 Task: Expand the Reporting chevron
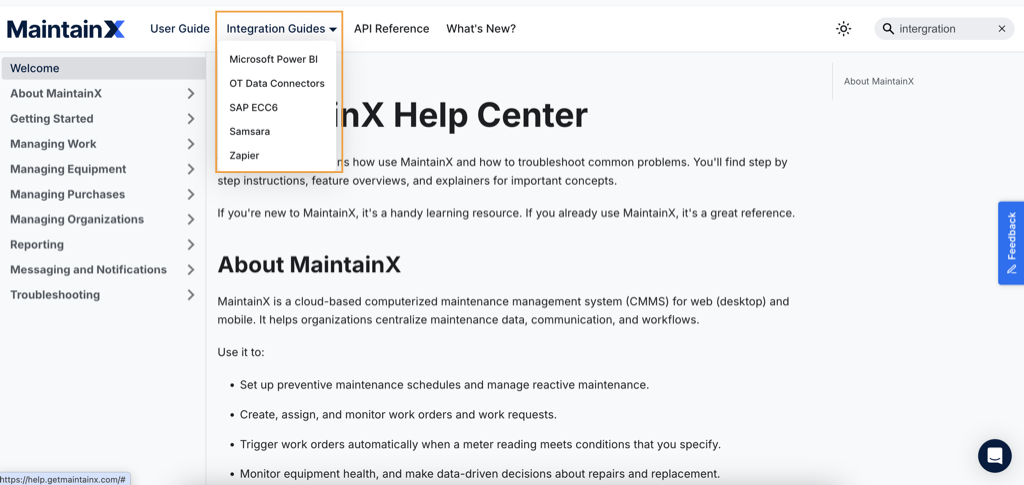tap(191, 245)
